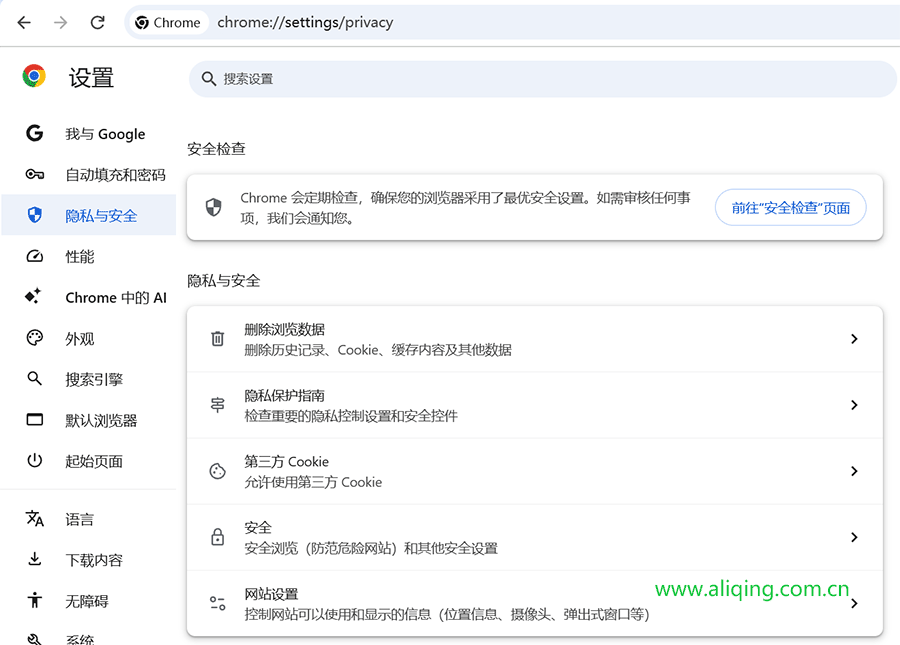This screenshot has width=900, height=645.
Task: Click the wrench icon for 系统
Action: click(x=34, y=639)
